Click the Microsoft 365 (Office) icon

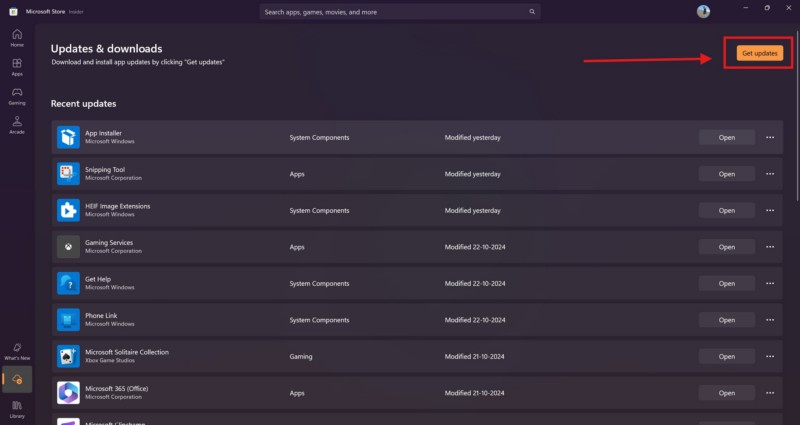tap(68, 392)
